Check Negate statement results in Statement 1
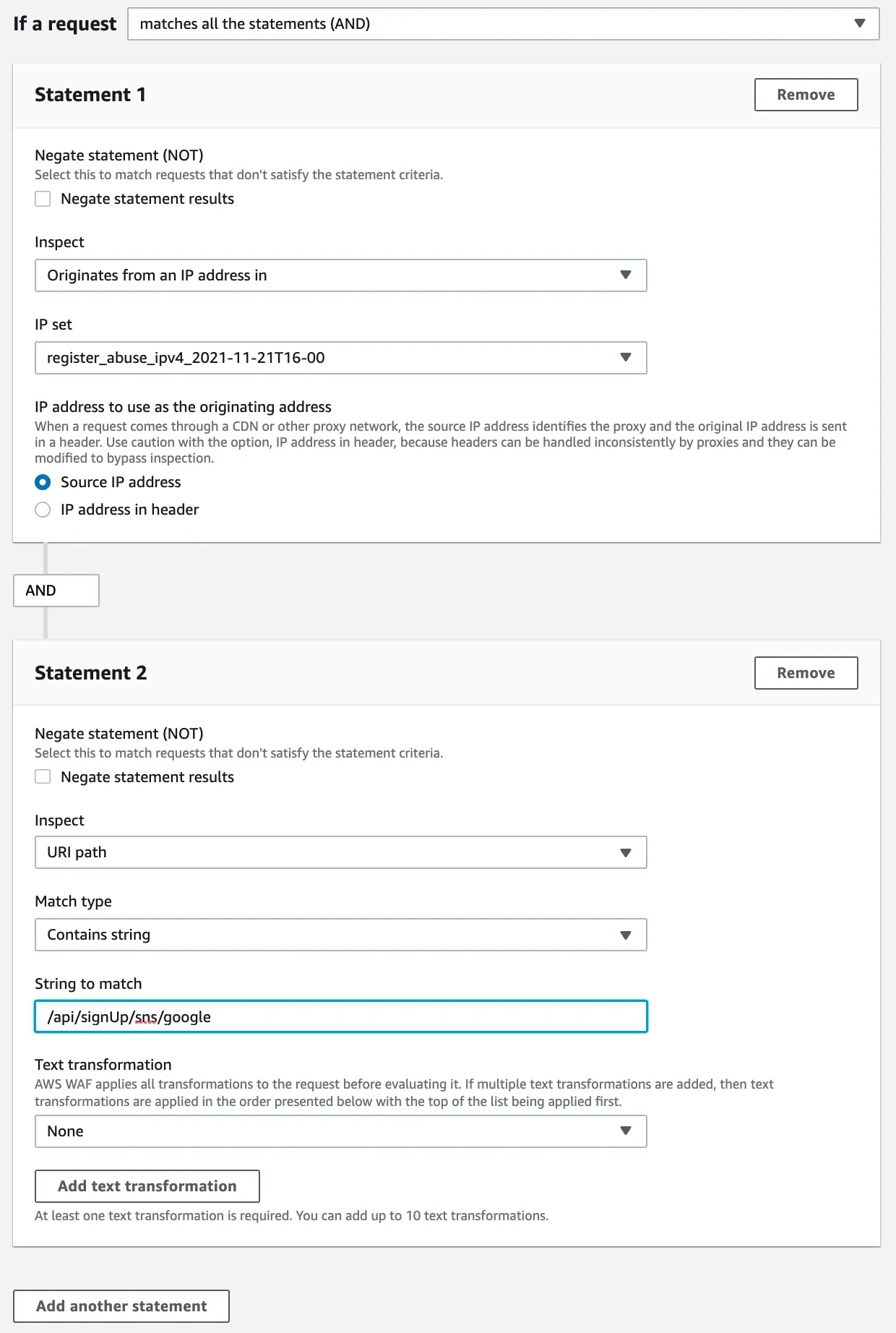 tap(43, 199)
